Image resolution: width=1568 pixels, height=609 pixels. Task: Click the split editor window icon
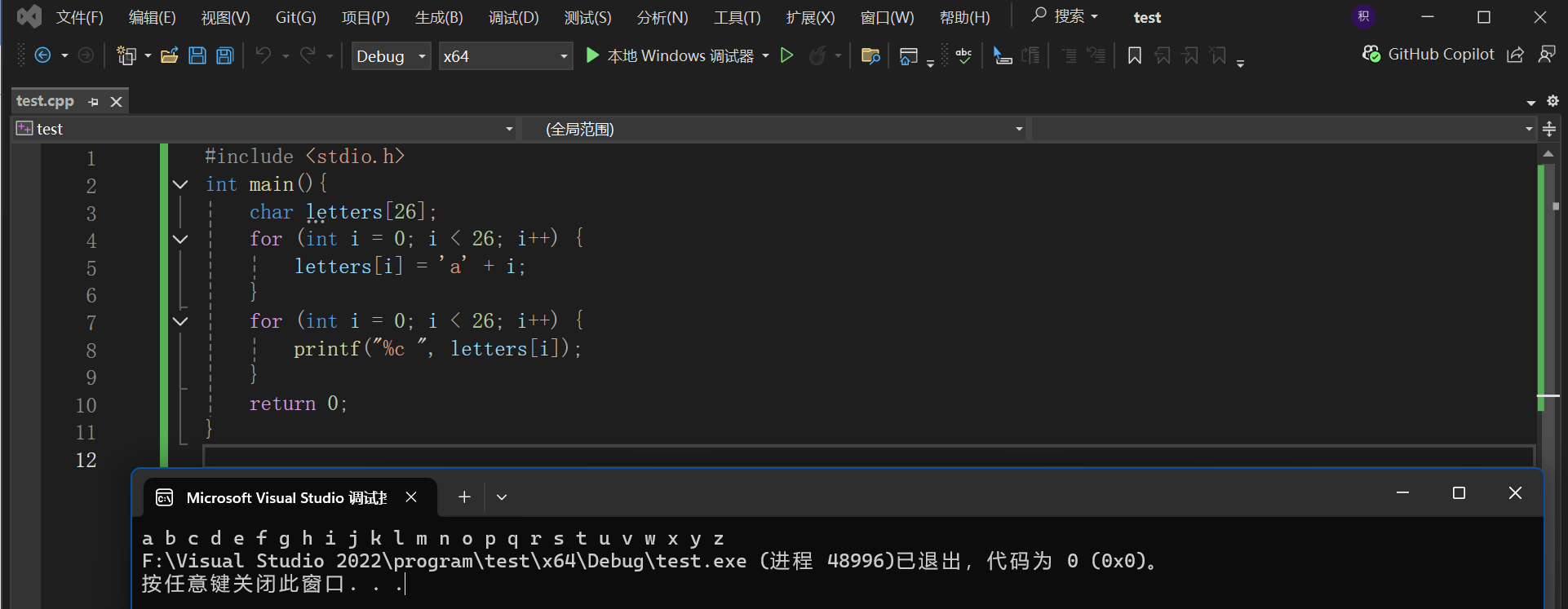(1549, 129)
